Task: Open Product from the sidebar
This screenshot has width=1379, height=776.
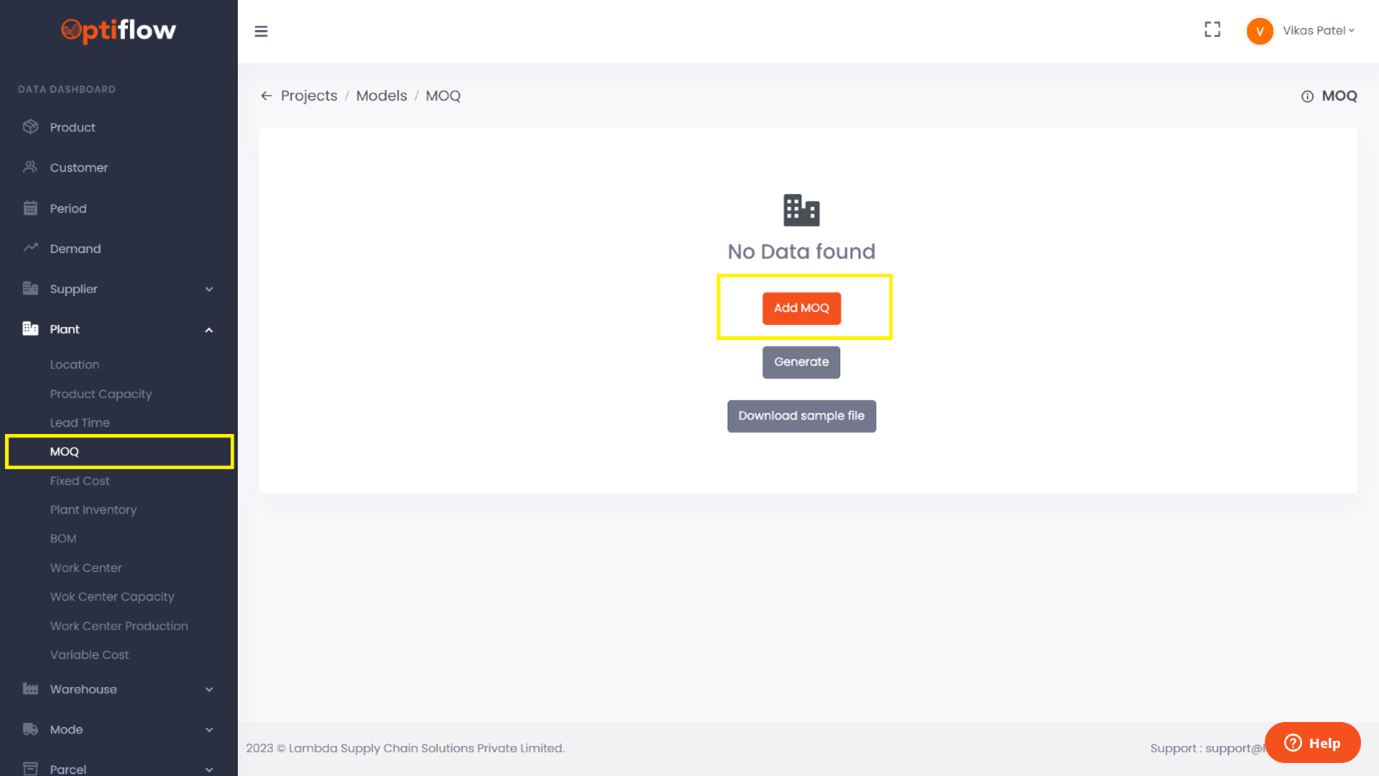Action: [72, 128]
